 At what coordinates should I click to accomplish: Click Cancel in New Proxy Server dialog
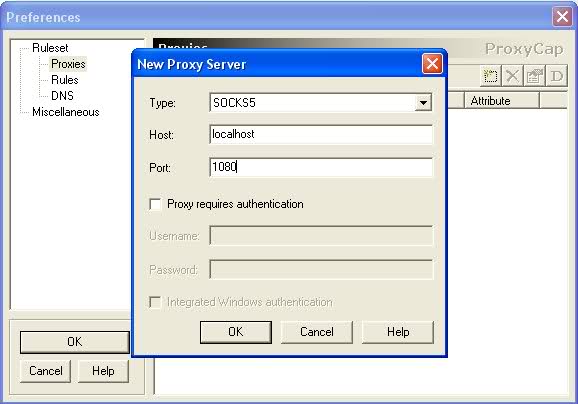pos(317,332)
